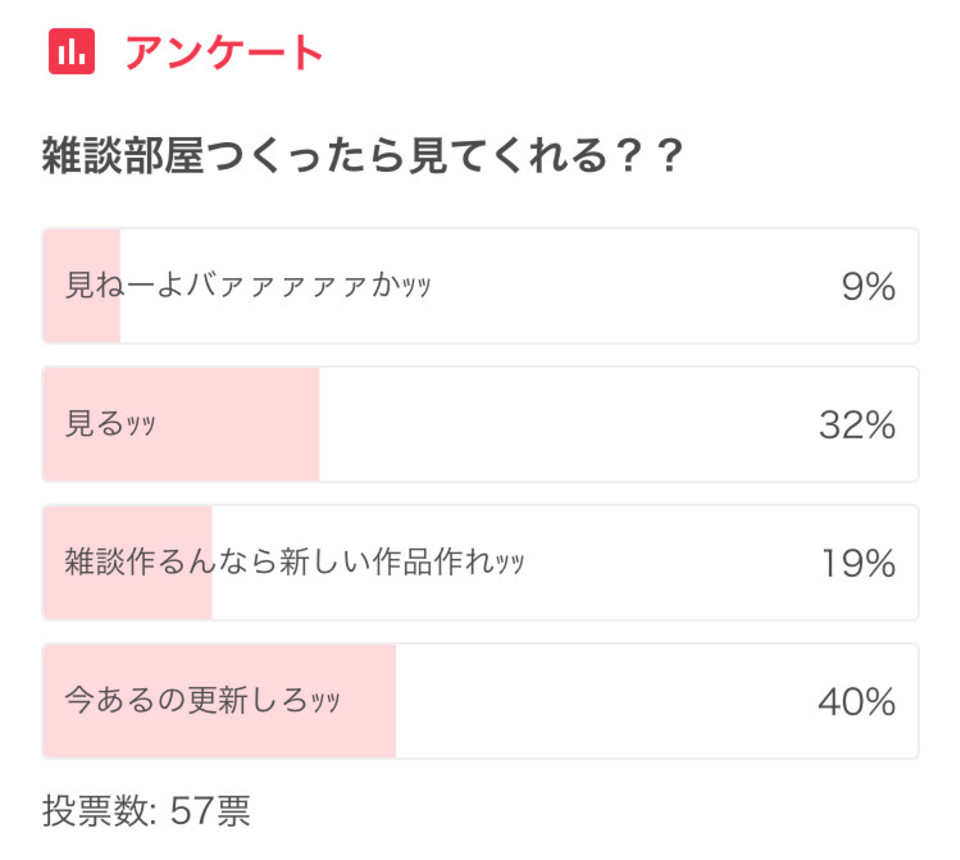Click the アンケート heading text
Screen dimensions: 960x860
[223, 53]
